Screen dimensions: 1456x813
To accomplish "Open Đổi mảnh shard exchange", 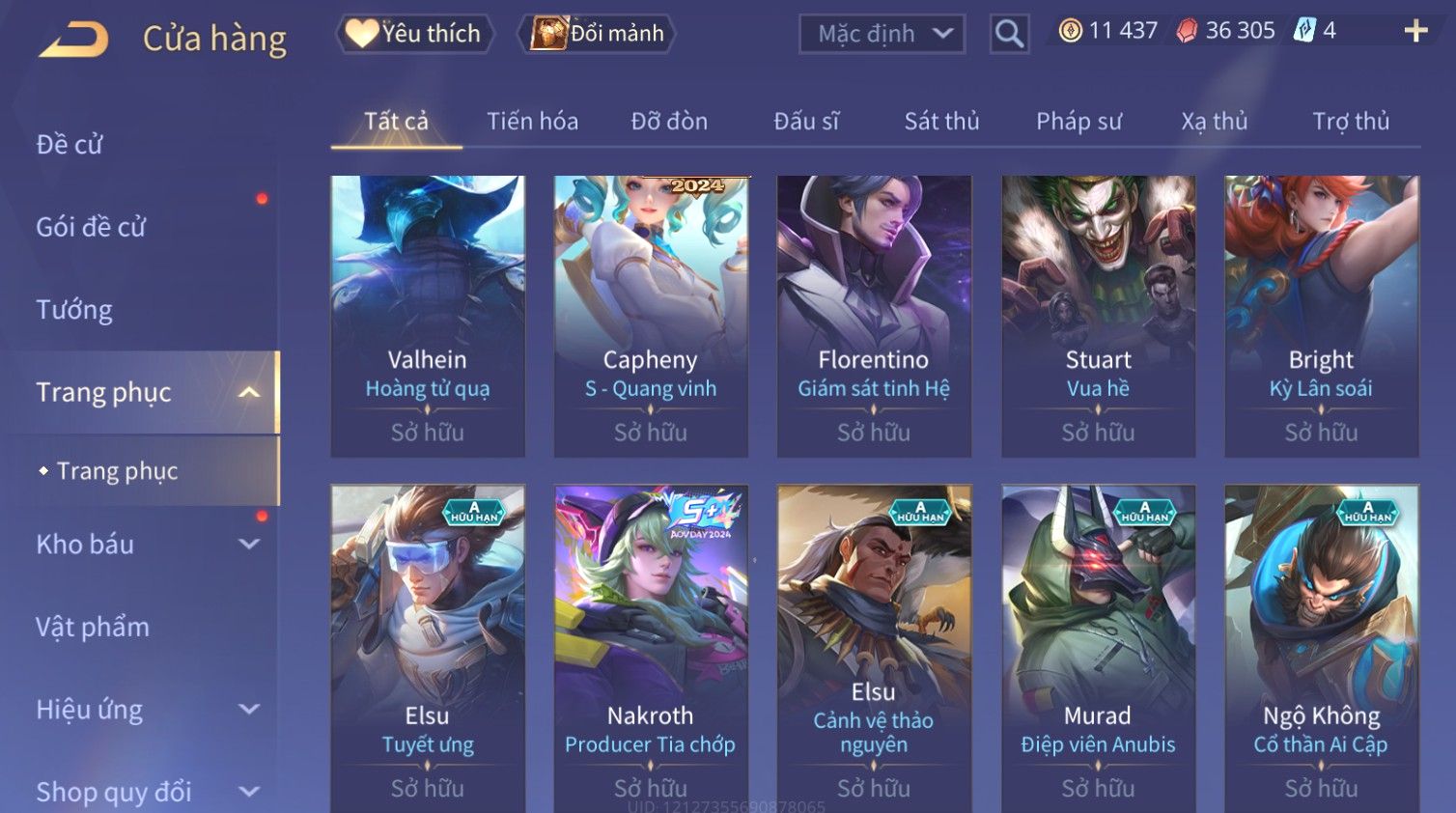I will tap(597, 34).
